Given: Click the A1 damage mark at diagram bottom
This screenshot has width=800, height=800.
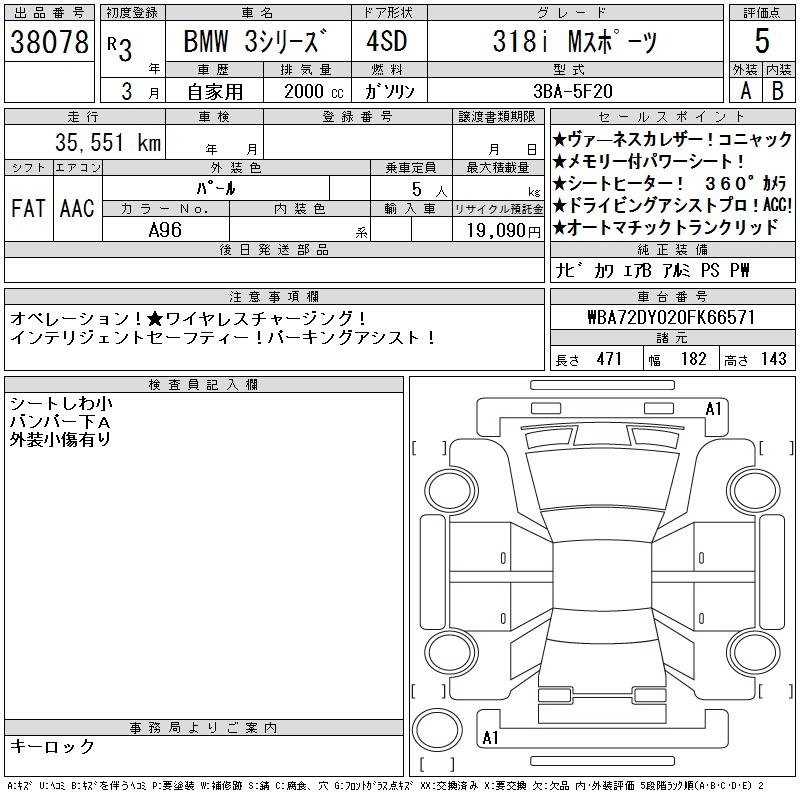Looking at the screenshot, I should click(x=490, y=739).
